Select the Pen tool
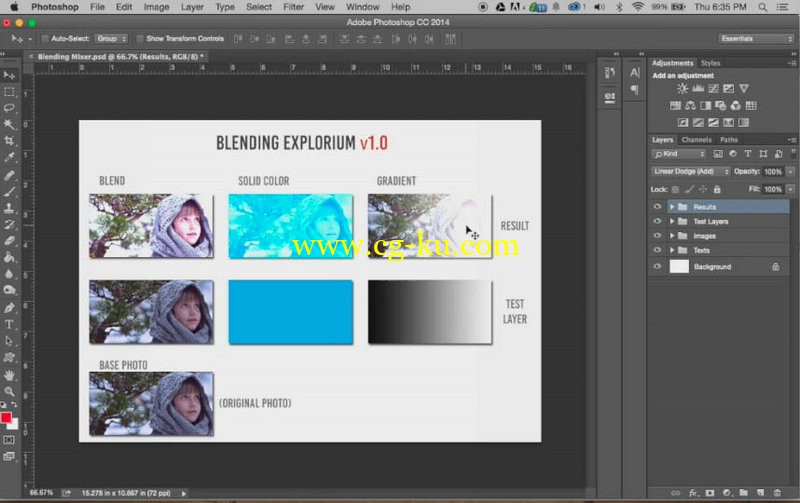This screenshot has width=800, height=503. point(9,308)
